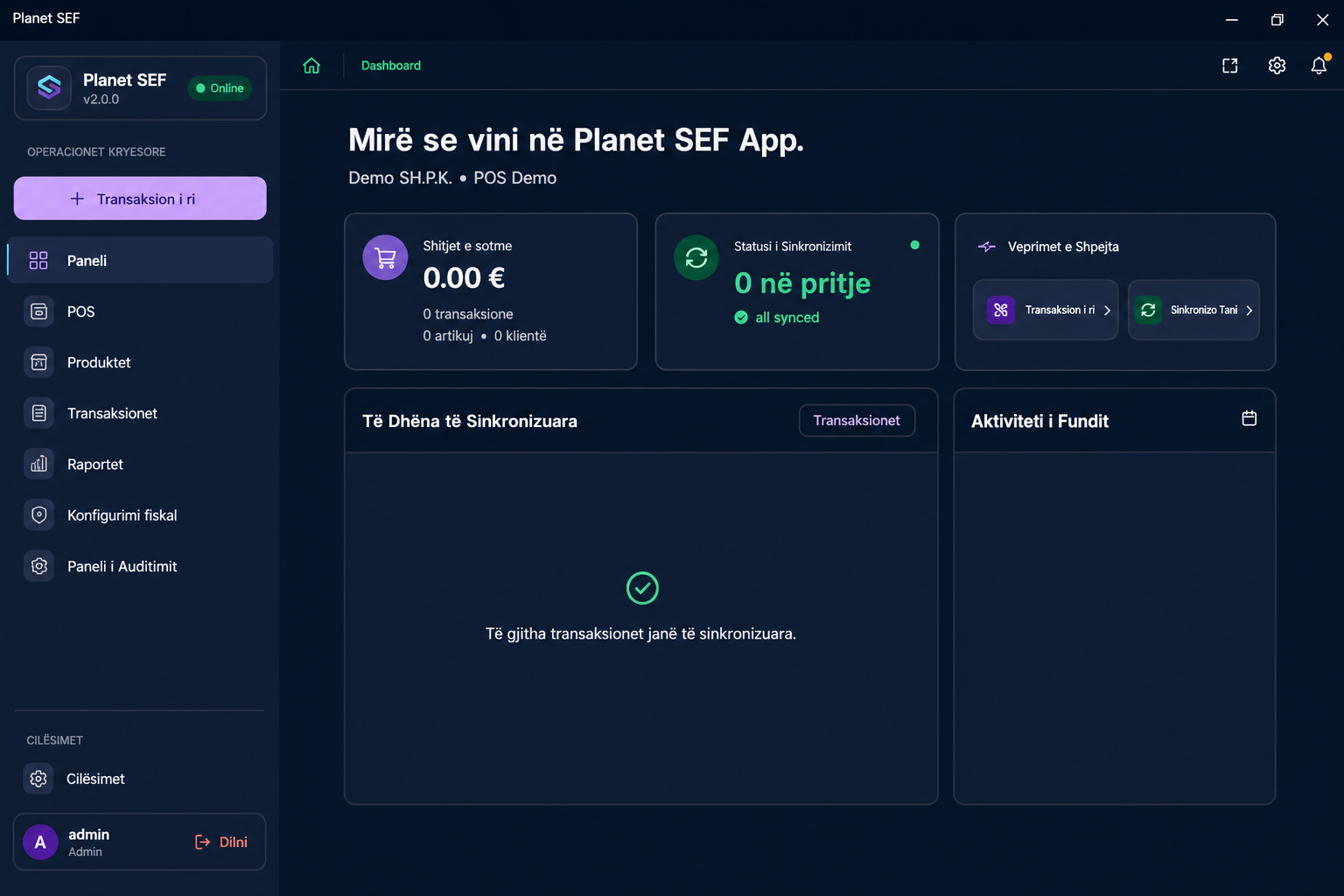Image resolution: width=1344 pixels, height=896 pixels.
Task: Minimize the Planet SEF window
Action: 1231,19
